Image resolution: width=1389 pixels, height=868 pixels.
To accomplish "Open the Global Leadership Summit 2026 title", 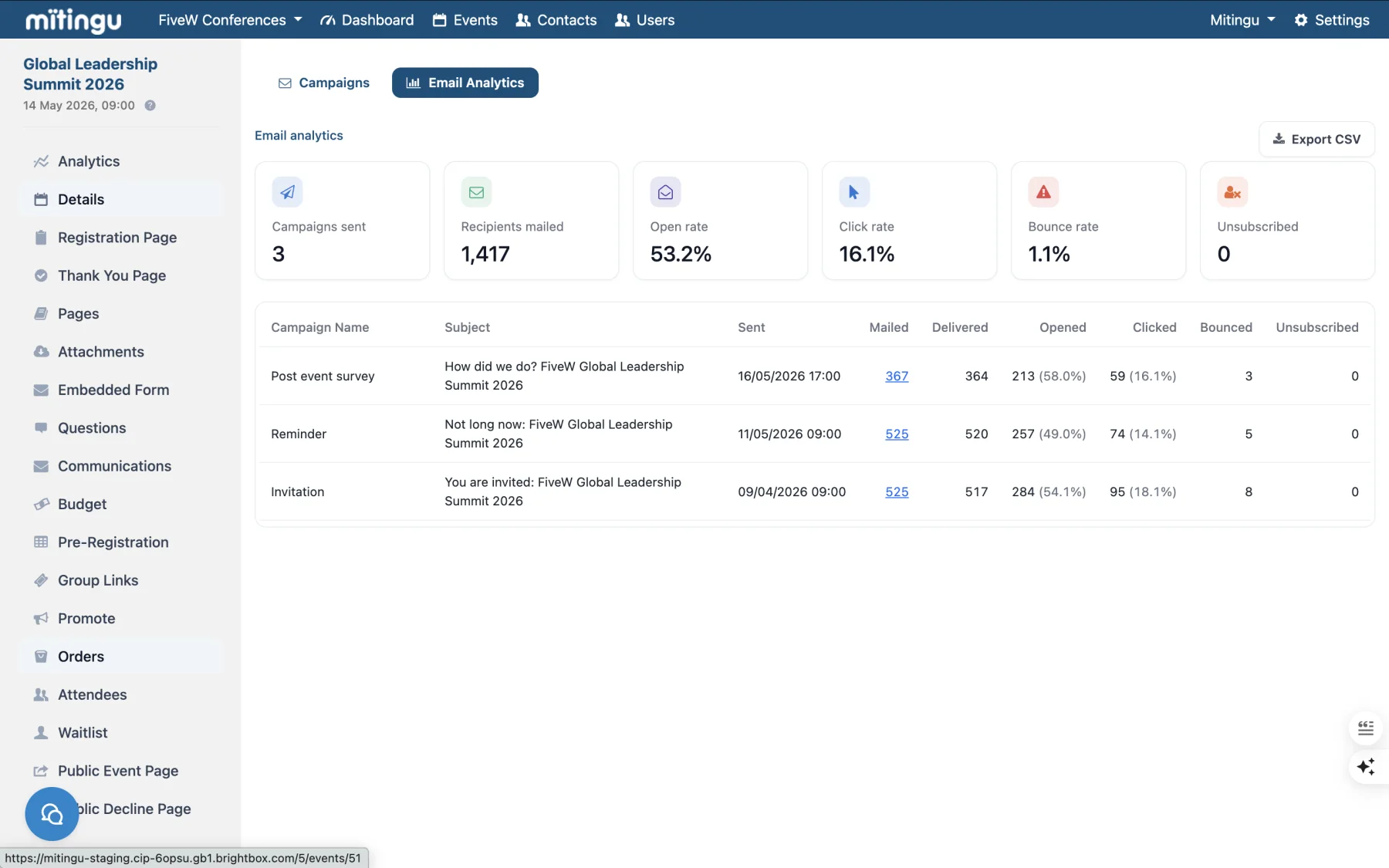I will coord(90,74).
